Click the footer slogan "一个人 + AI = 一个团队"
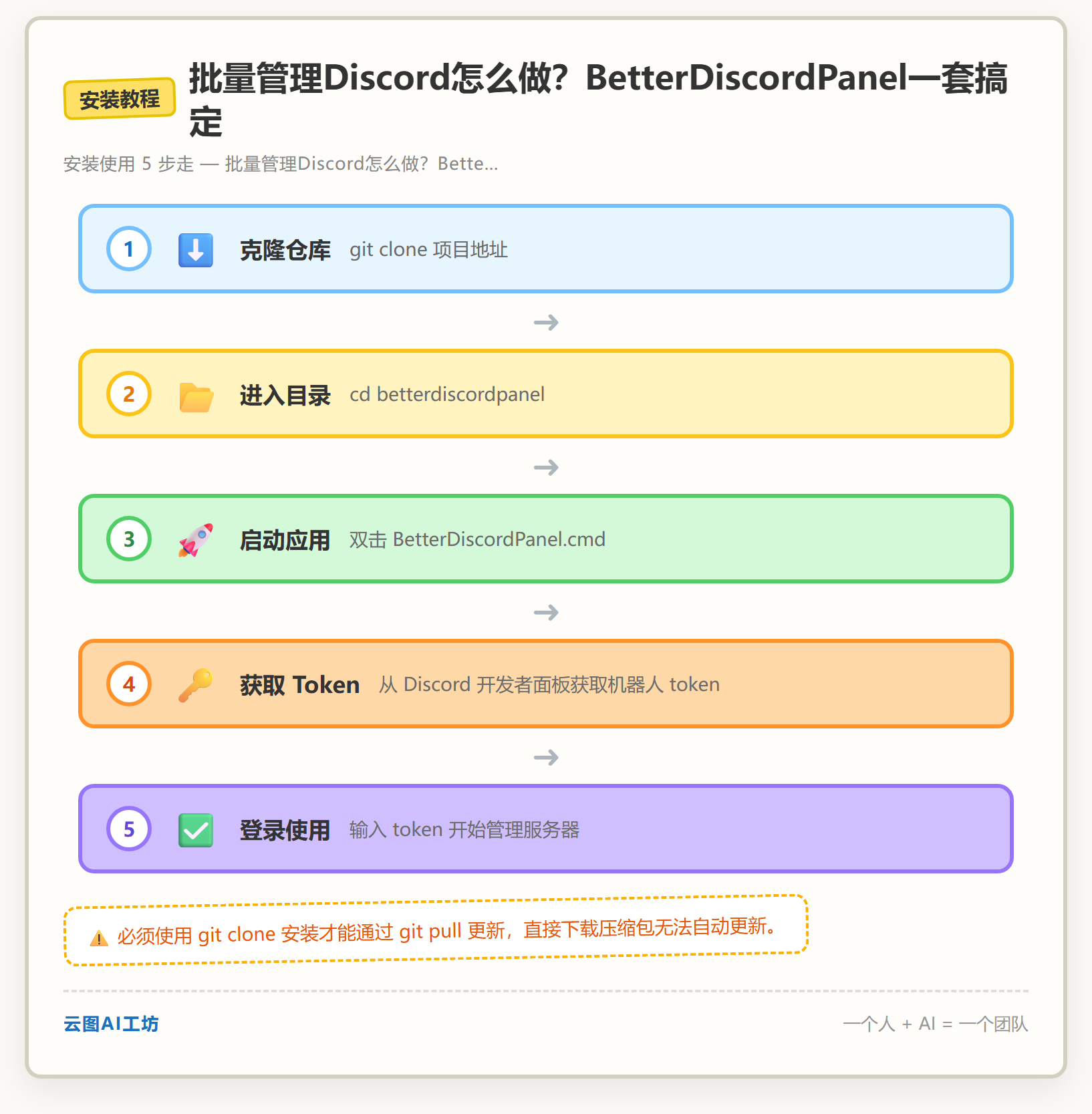This screenshot has height=1114, width=1092. point(936,1024)
